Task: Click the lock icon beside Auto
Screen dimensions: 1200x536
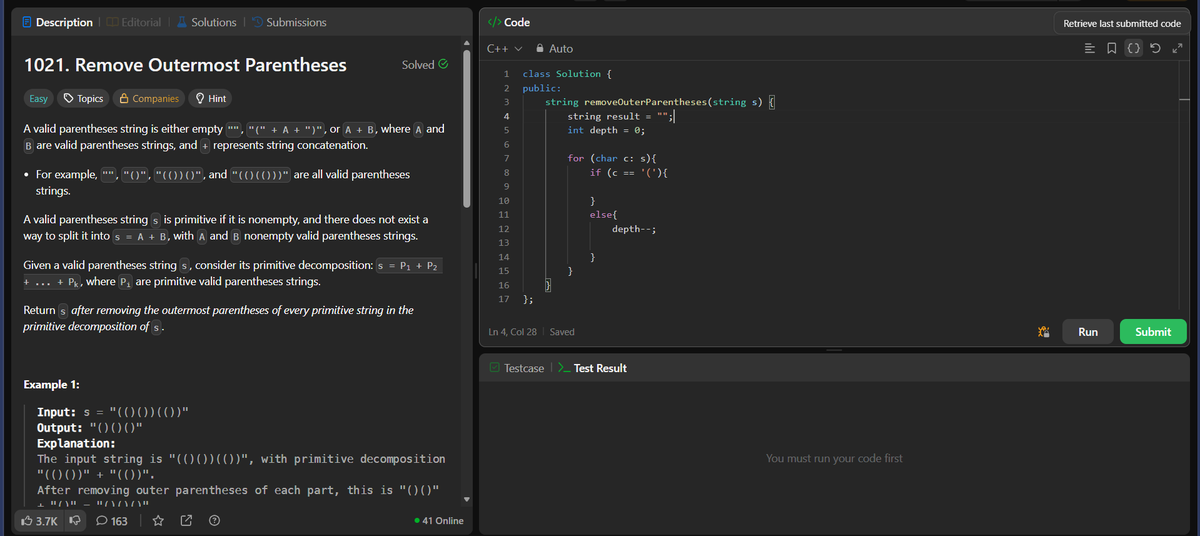Action: click(540, 48)
